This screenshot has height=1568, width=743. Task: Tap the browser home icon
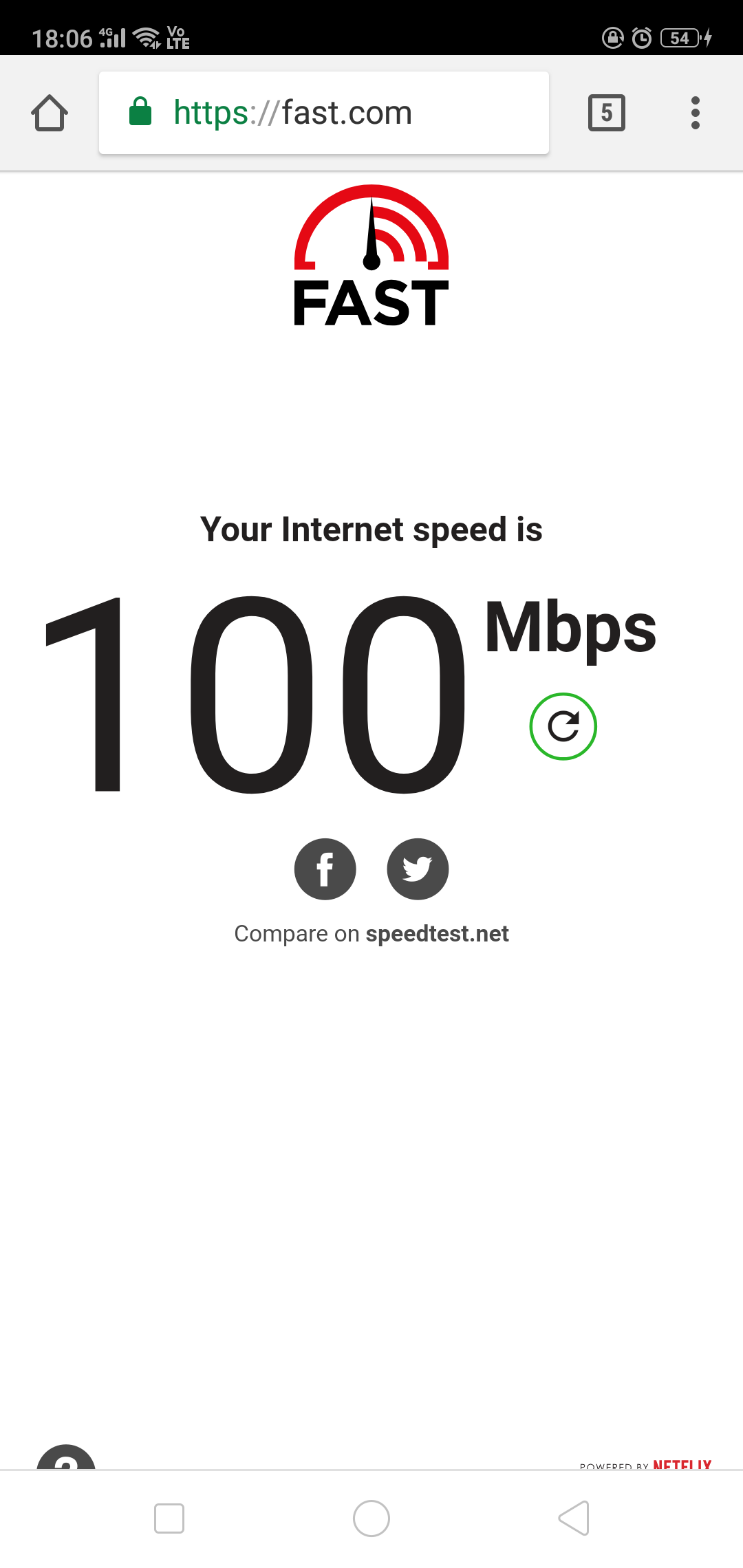[x=50, y=113]
